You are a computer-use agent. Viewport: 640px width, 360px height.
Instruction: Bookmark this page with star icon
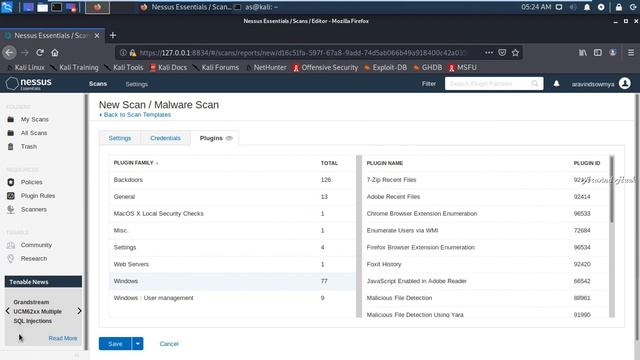pyautogui.click(x=516, y=52)
